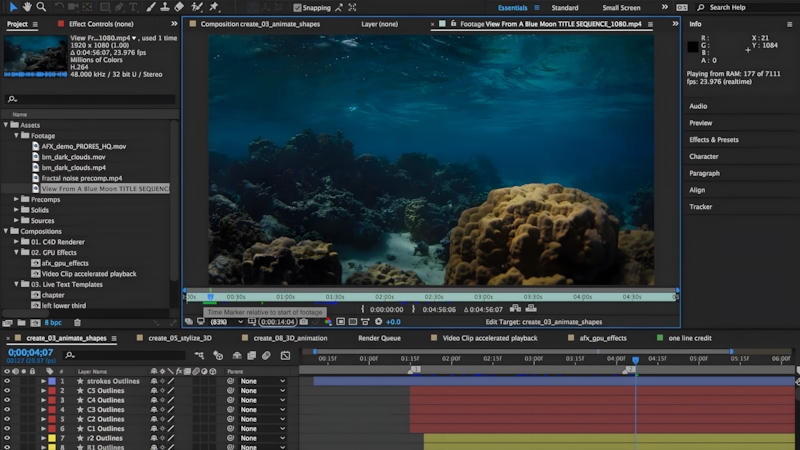The image size is (800, 450).
Task: Open the Render Queue tab
Action: (x=379, y=338)
